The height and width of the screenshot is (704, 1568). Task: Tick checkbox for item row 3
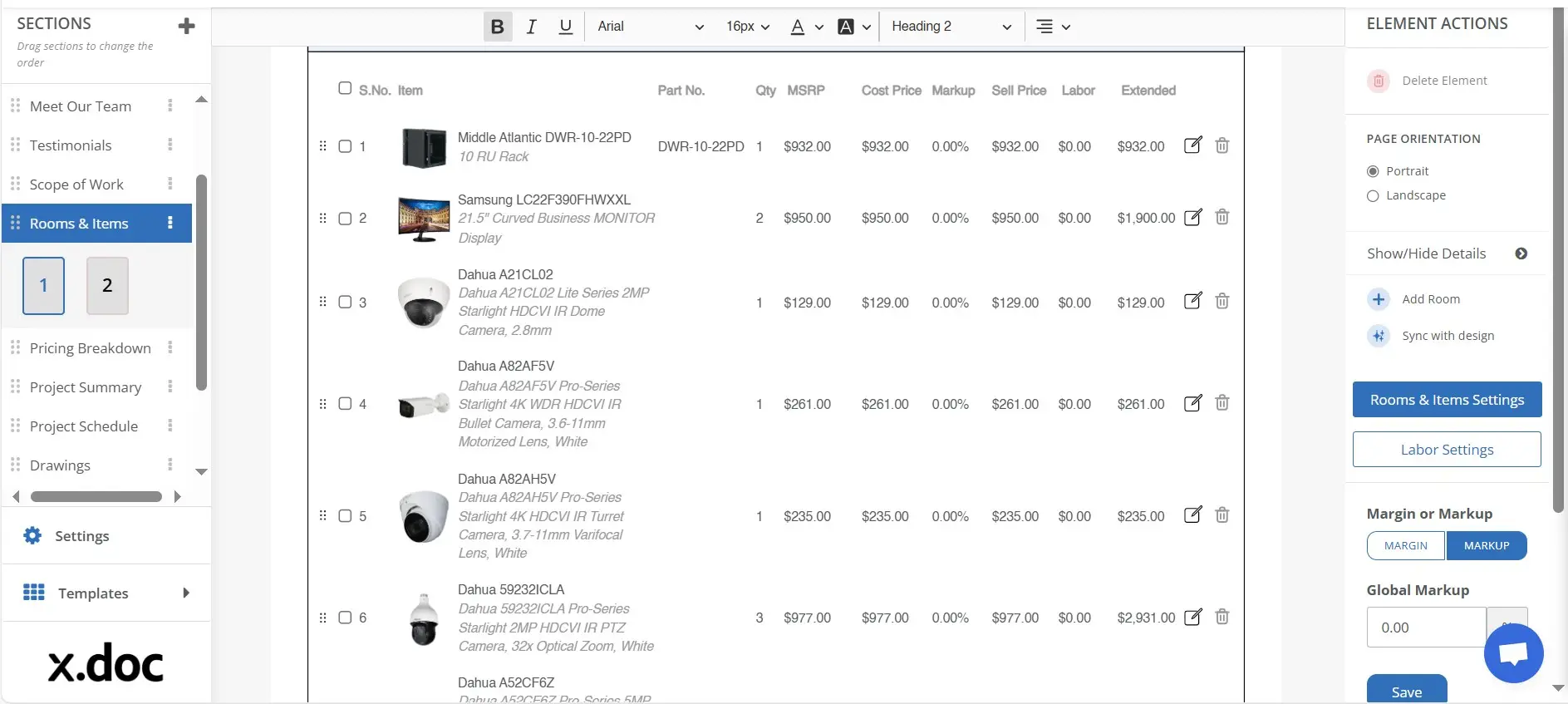click(x=345, y=302)
